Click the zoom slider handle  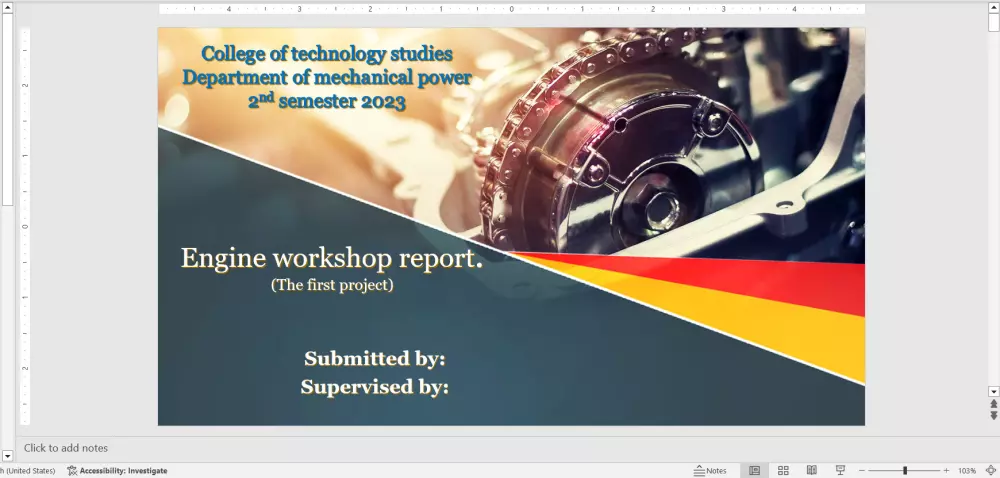pos(905,470)
